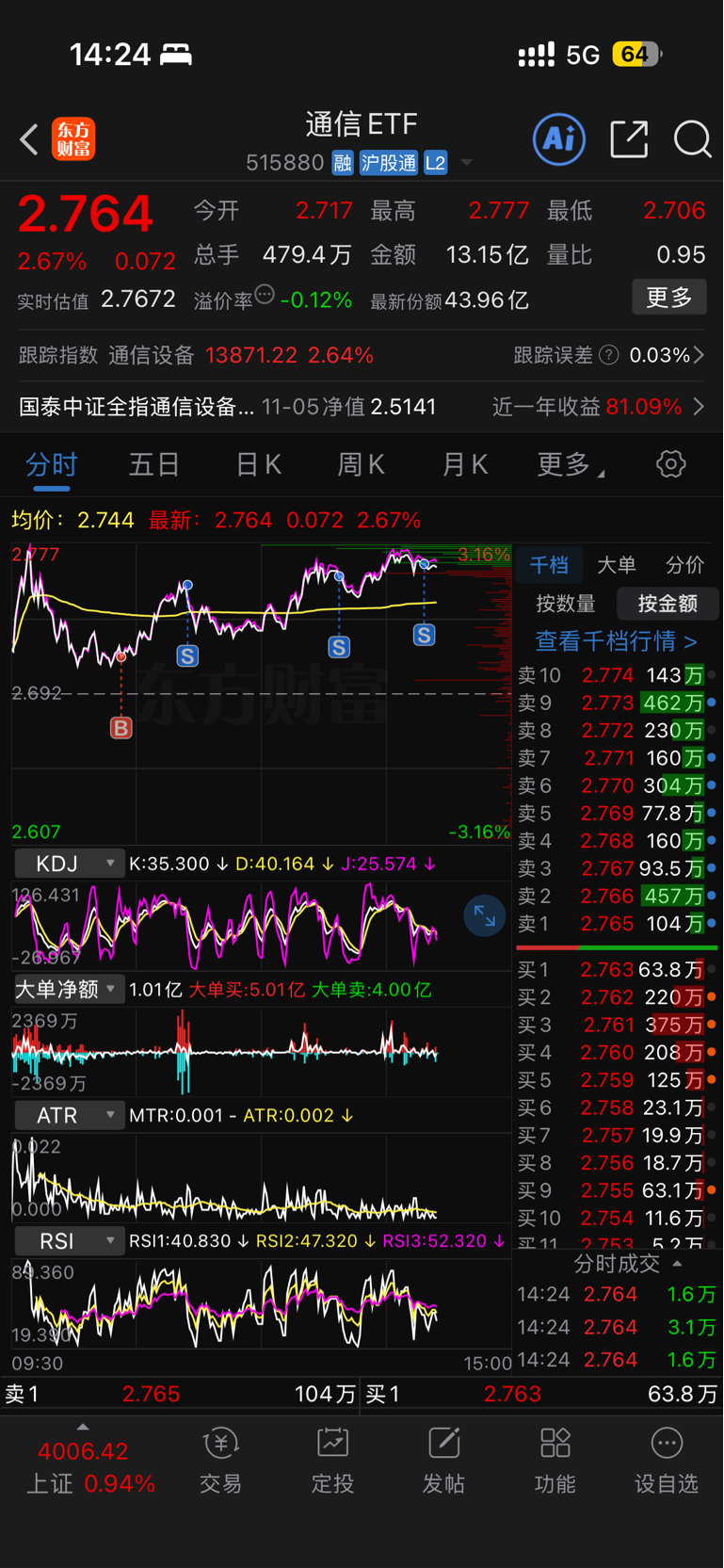Select 买1 2.763 order book row

click(x=618, y=969)
